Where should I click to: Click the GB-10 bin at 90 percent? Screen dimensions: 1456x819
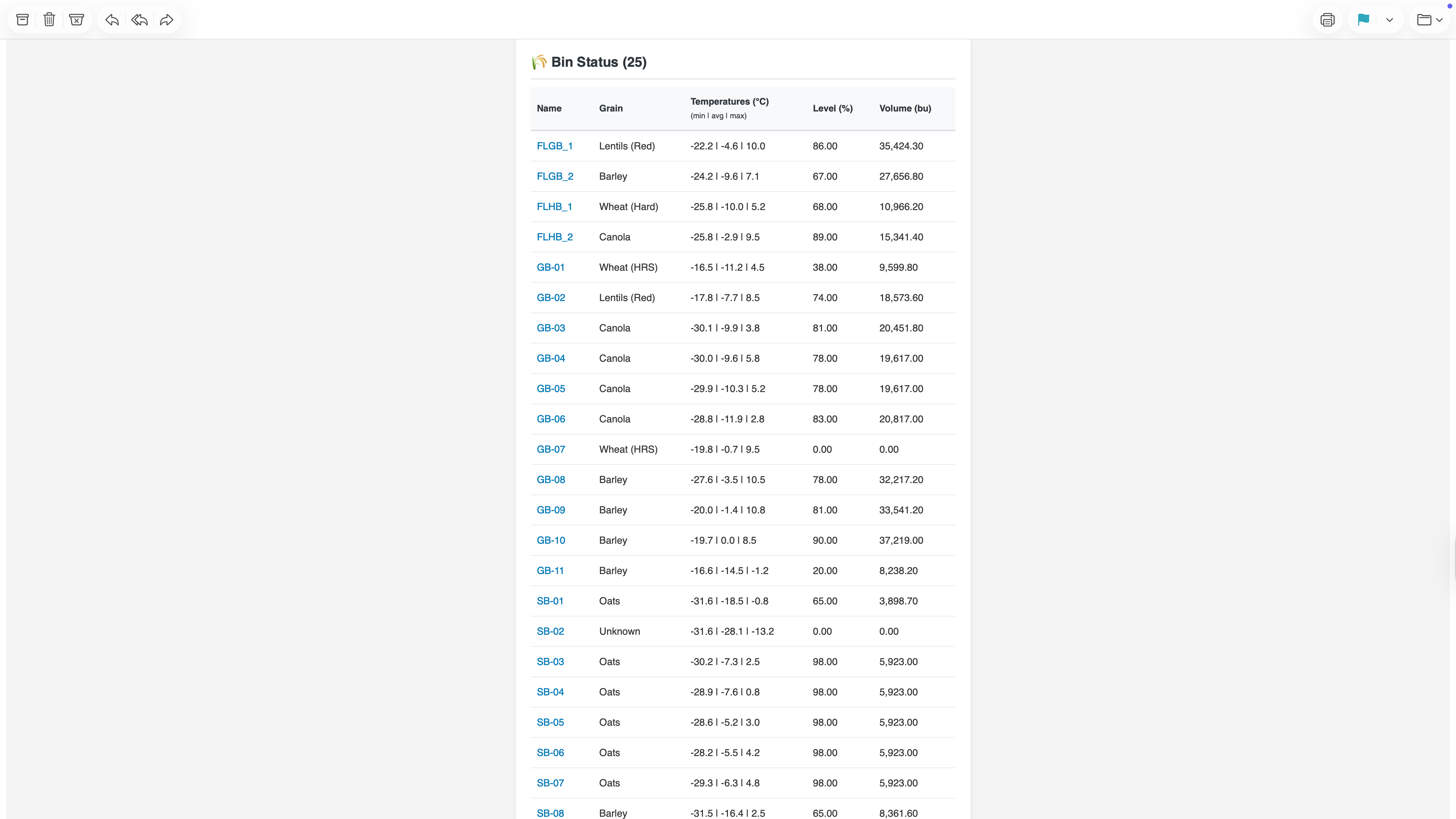click(x=551, y=540)
